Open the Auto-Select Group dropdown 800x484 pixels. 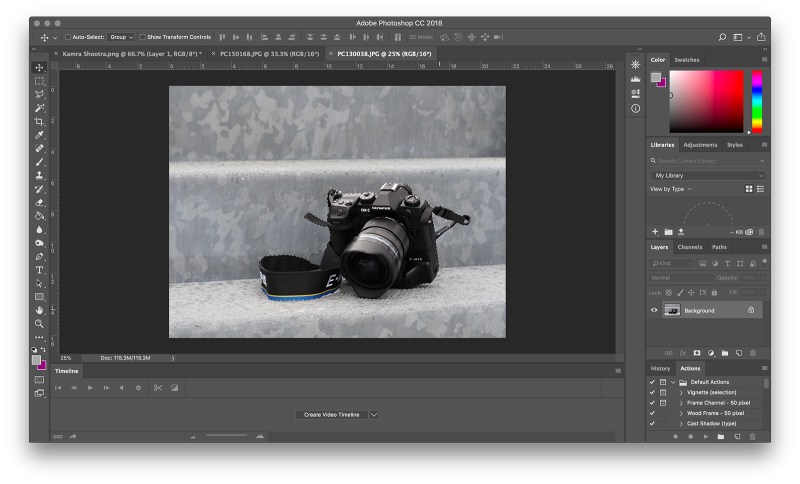tap(122, 37)
